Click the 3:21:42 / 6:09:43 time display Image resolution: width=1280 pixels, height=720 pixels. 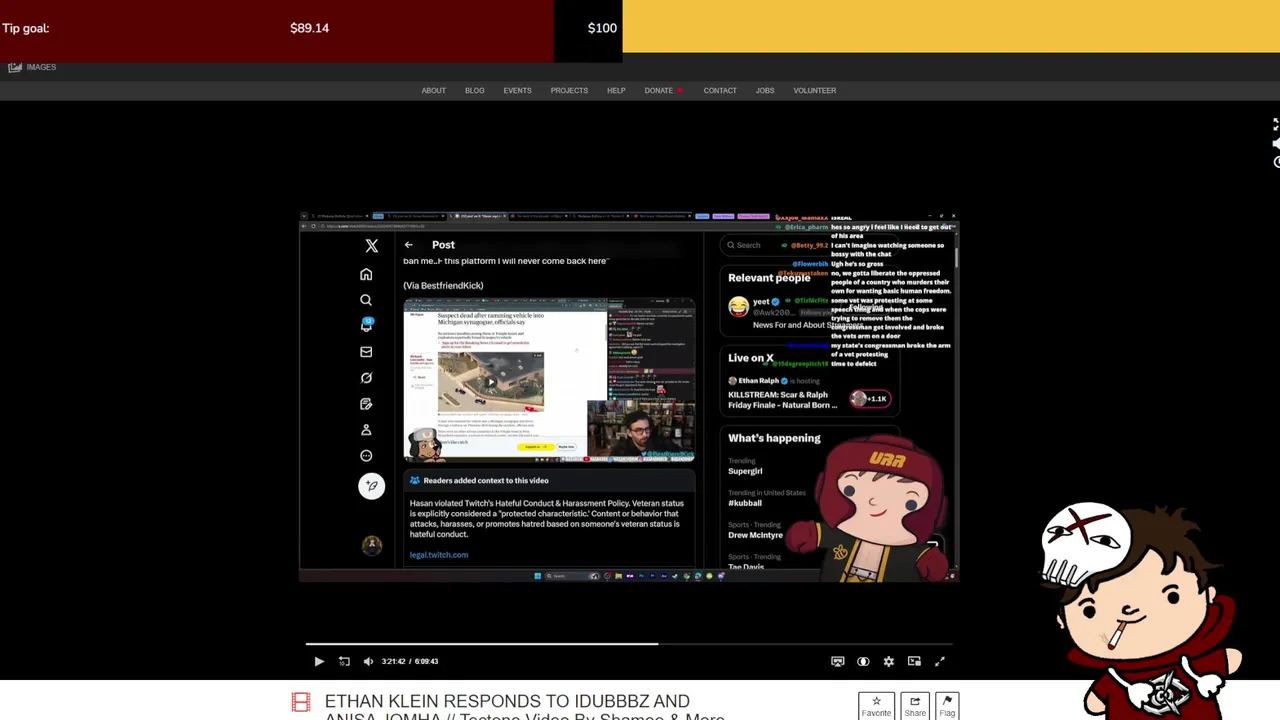tap(410, 661)
